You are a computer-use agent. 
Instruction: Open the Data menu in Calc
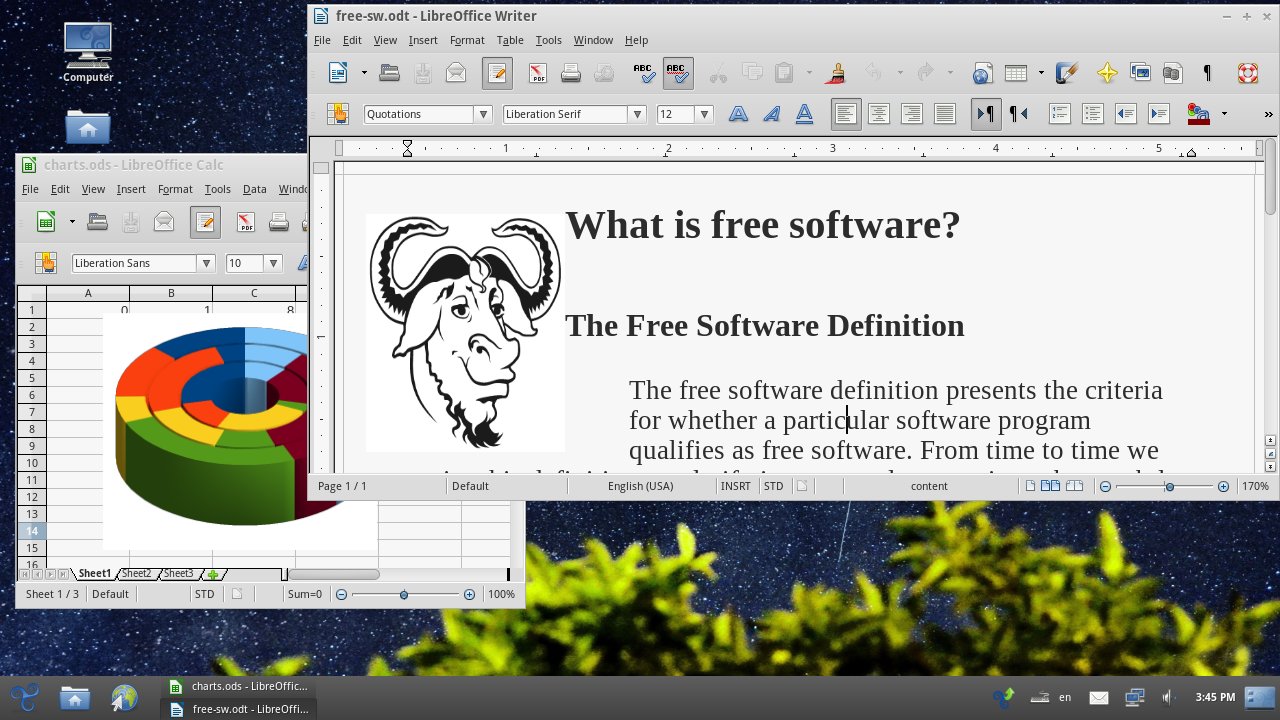(255, 189)
